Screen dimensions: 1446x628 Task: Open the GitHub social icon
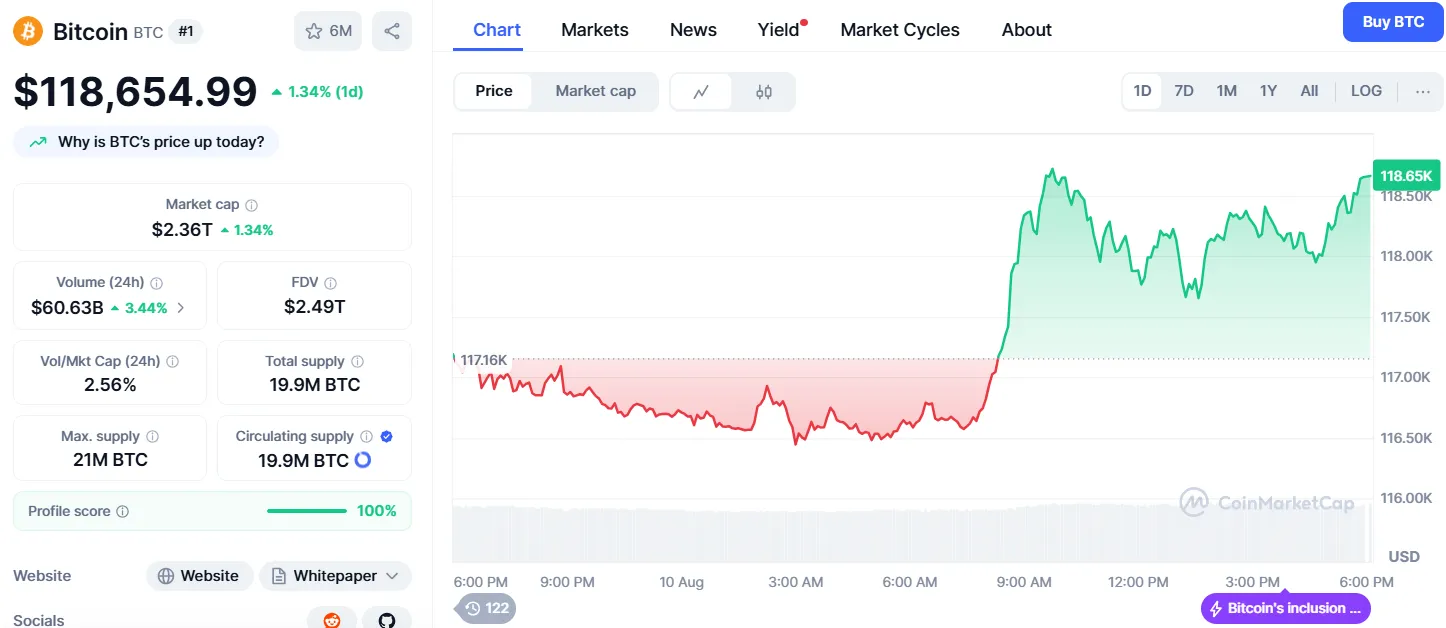pyautogui.click(x=387, y=620)
